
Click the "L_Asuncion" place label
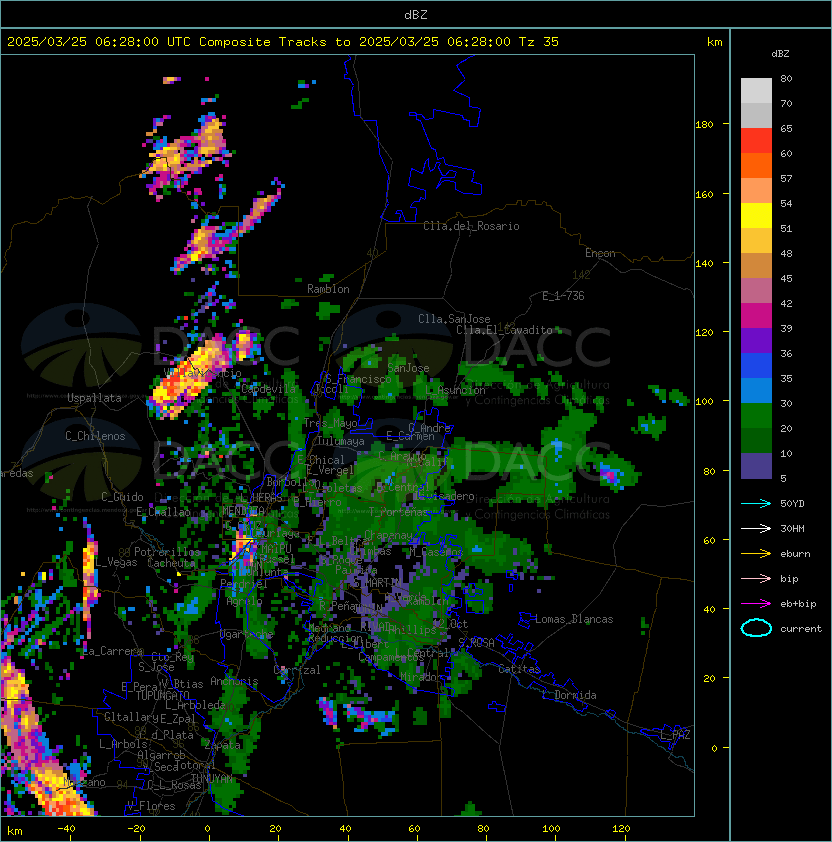pyautogui.click(x=455, y=390)
